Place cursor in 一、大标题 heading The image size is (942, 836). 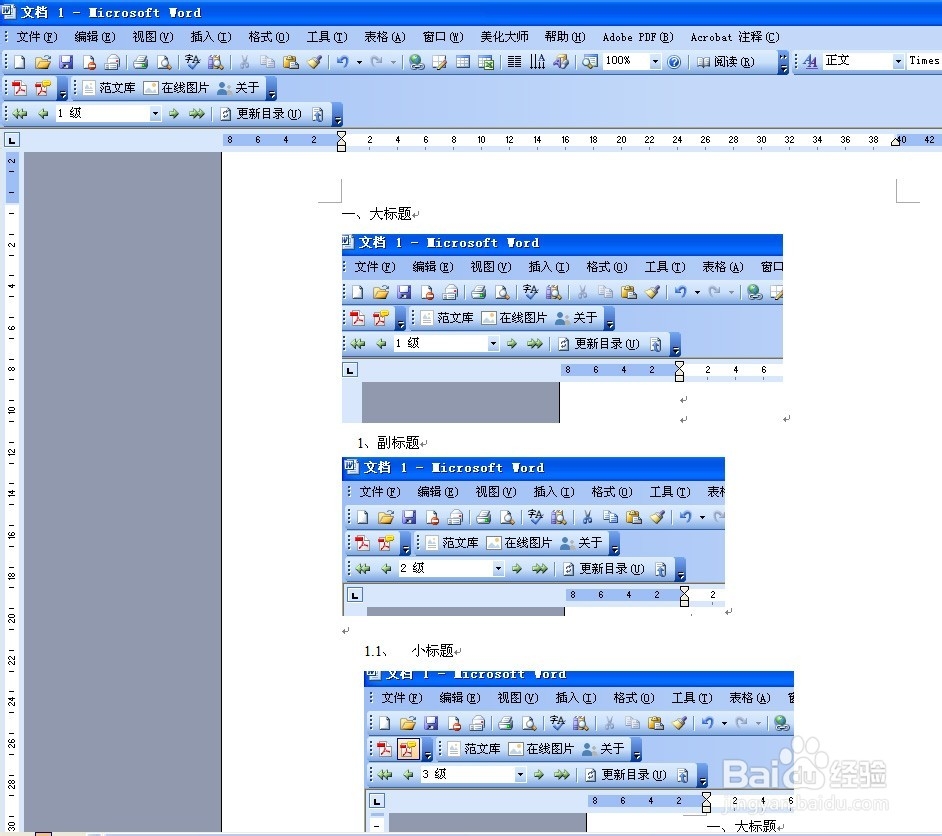point(377,214)
